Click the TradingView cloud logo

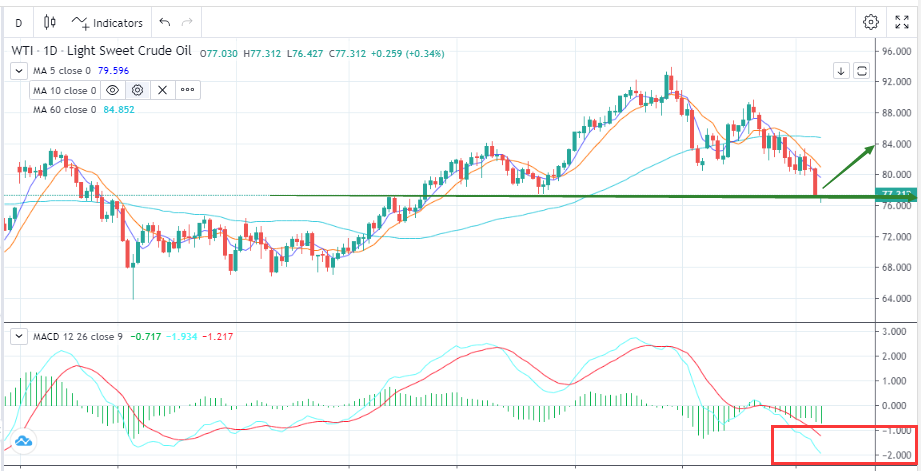(22, 439)
